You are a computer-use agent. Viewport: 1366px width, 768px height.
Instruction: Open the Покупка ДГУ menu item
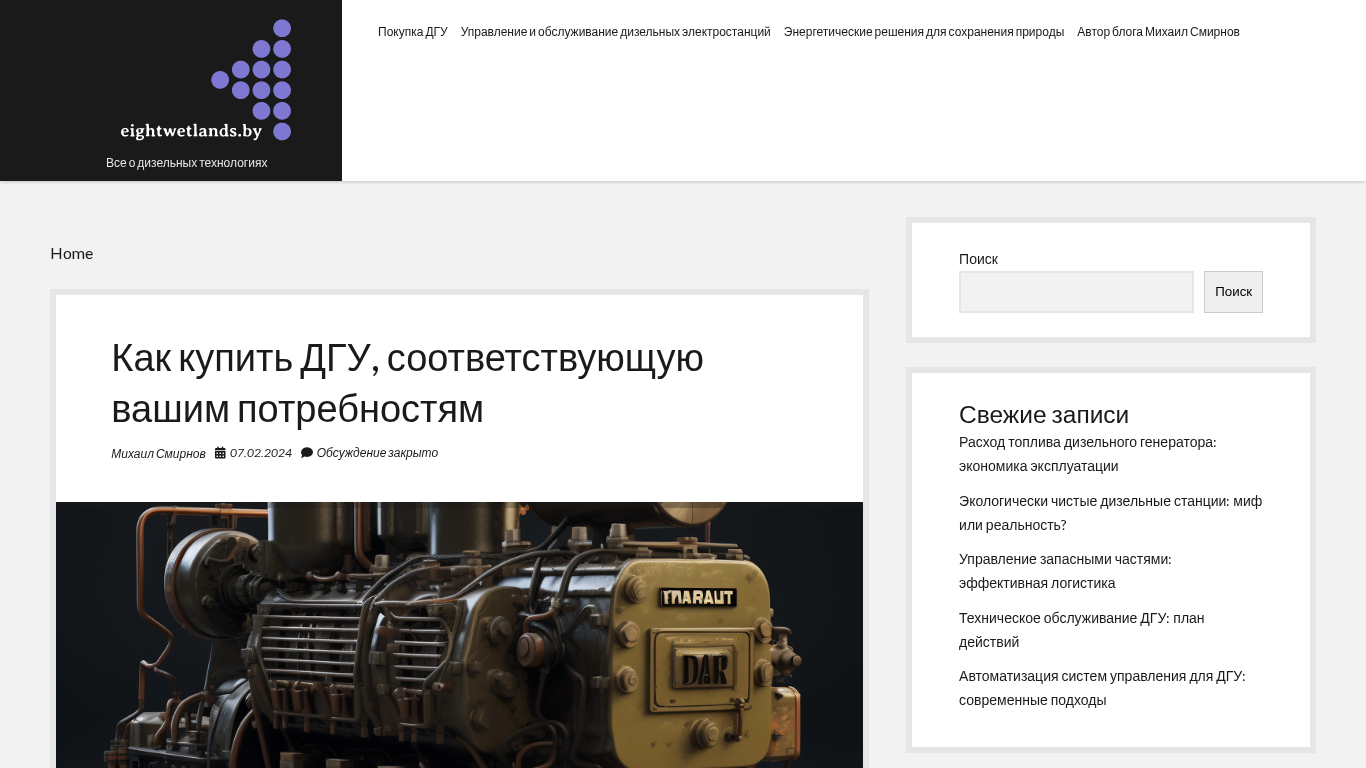(x=412, y=32)
